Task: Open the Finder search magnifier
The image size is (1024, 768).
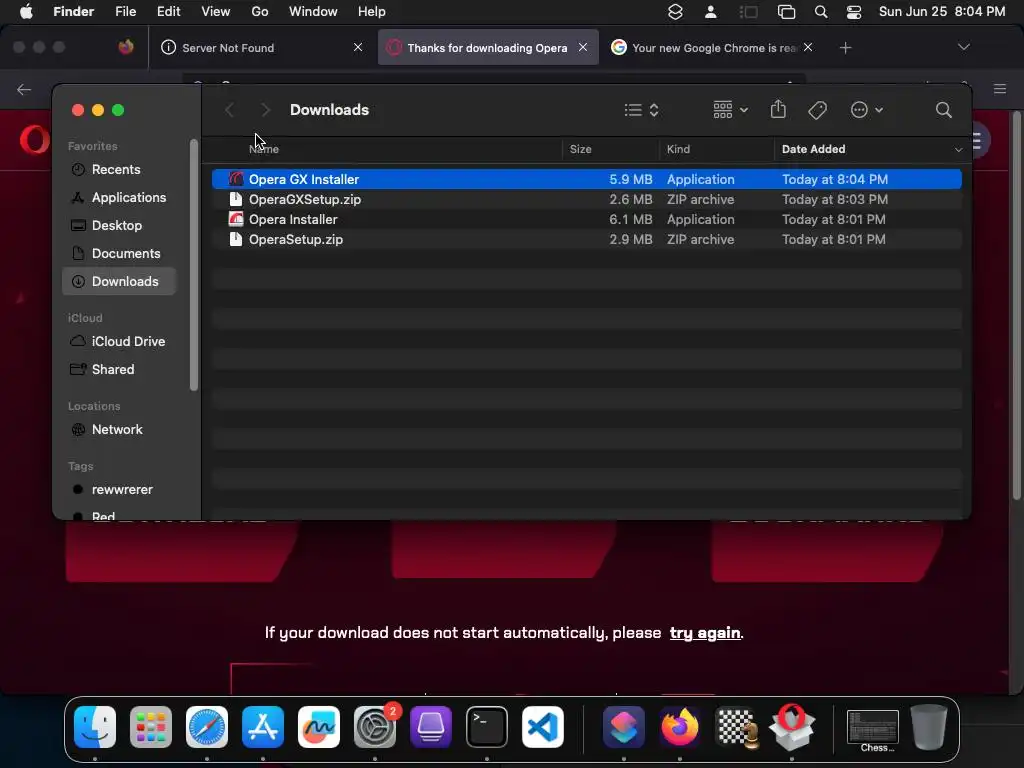Action: pyautogui.click(x=943, y=110)
